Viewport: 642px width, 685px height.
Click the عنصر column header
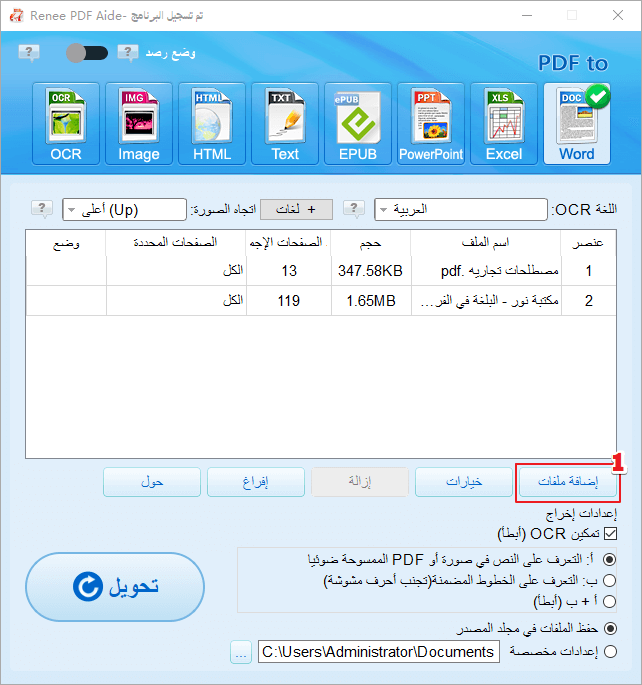[588, 242]
